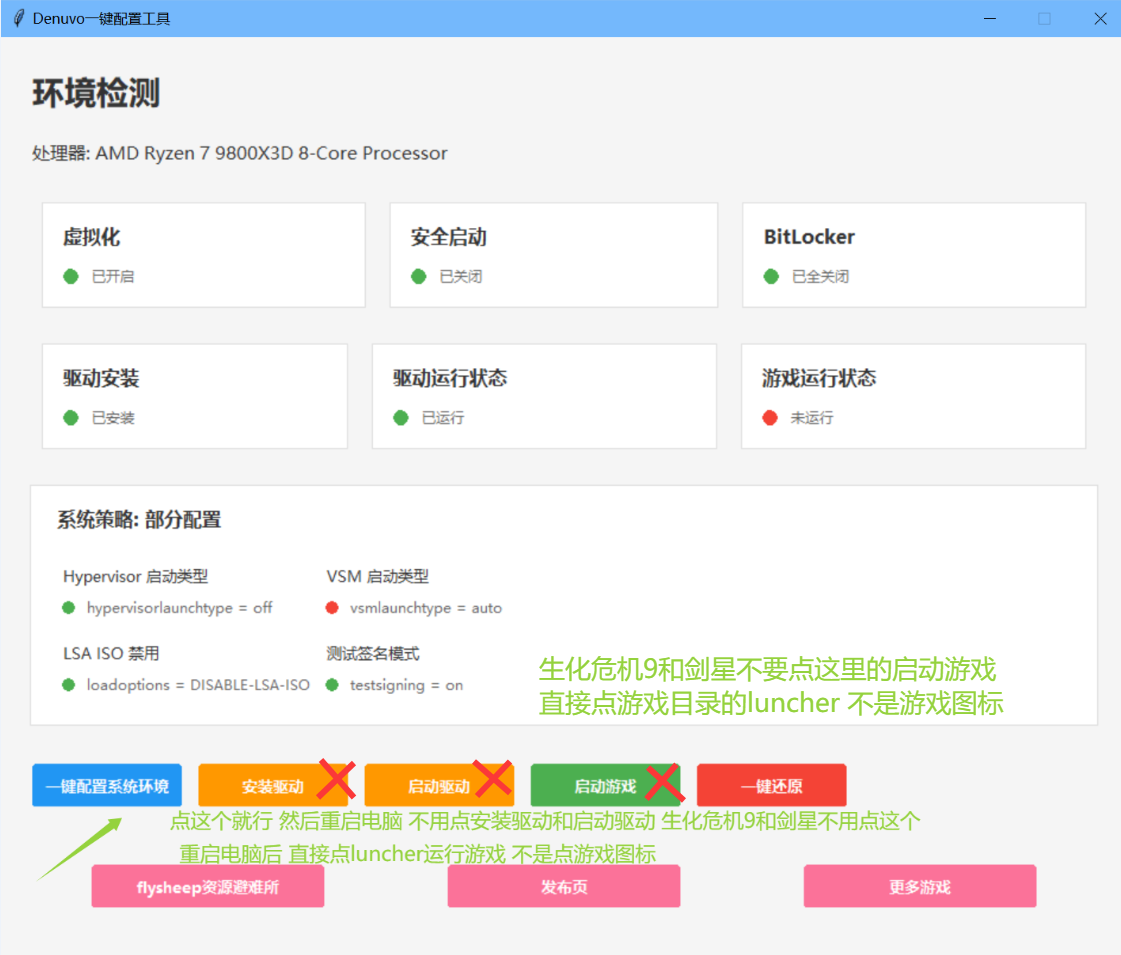This screenshot has width=1121, height=955.
Task: Click the 一键配置系统环境 blue button
Action: click(107, 786)
